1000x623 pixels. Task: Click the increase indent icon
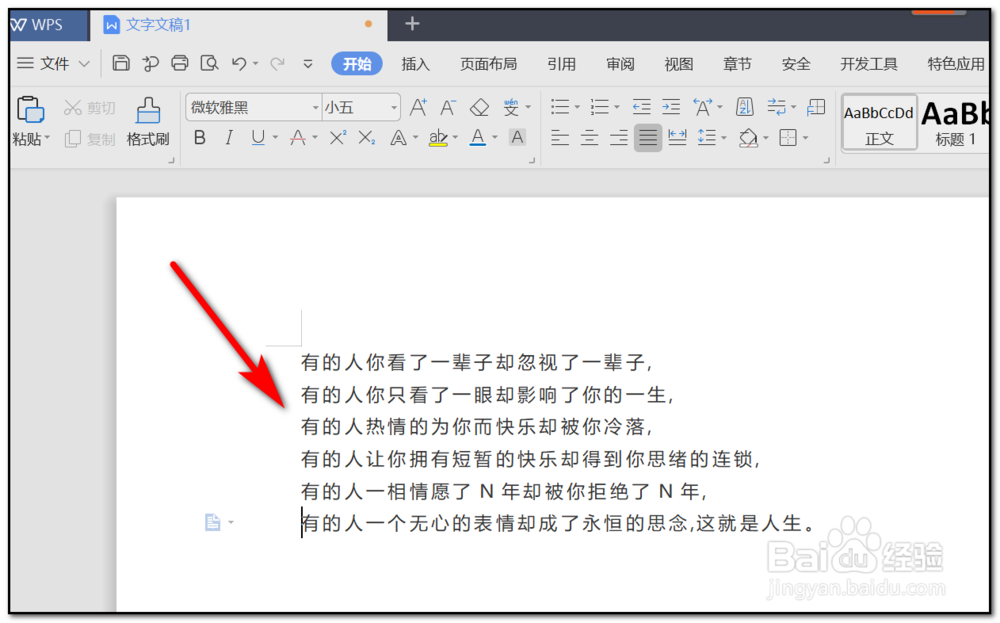tap(672, 107)
